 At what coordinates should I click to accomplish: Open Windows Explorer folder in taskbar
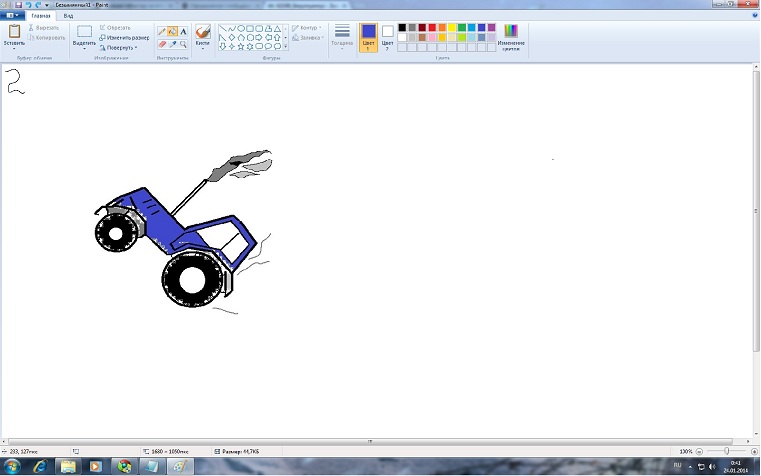[x=68, y=467]
